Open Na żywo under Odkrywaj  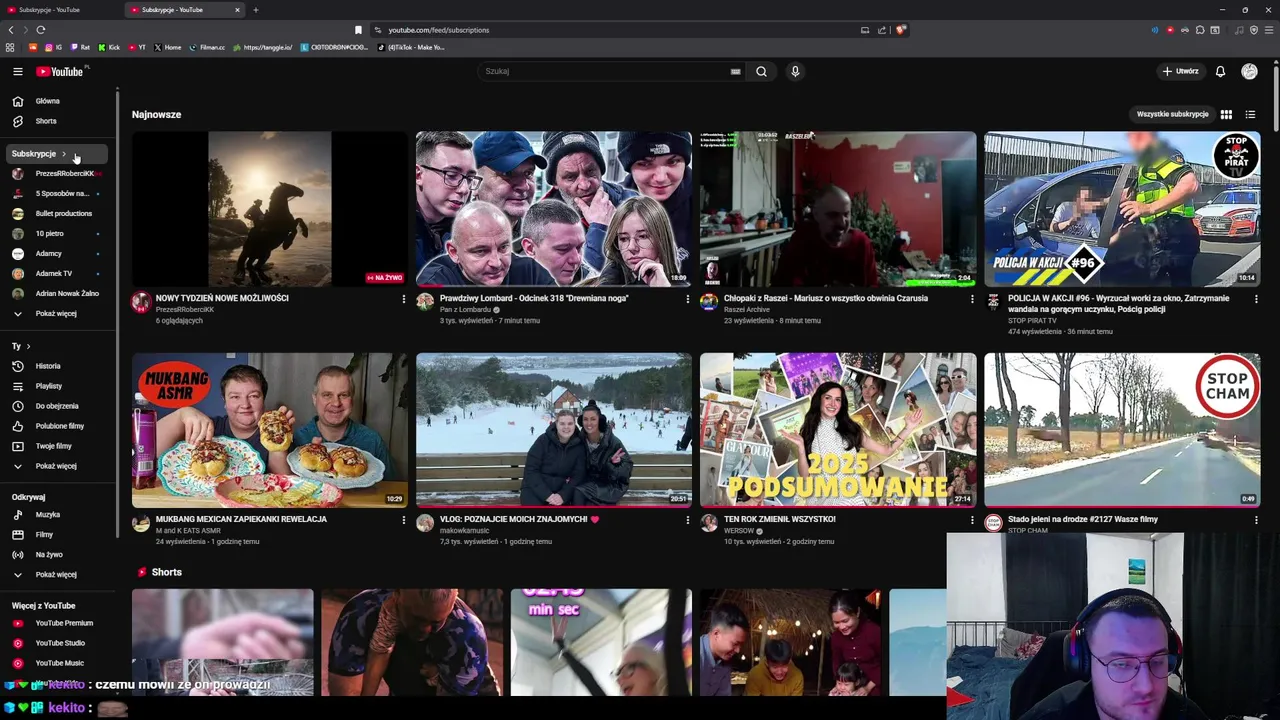56,555
